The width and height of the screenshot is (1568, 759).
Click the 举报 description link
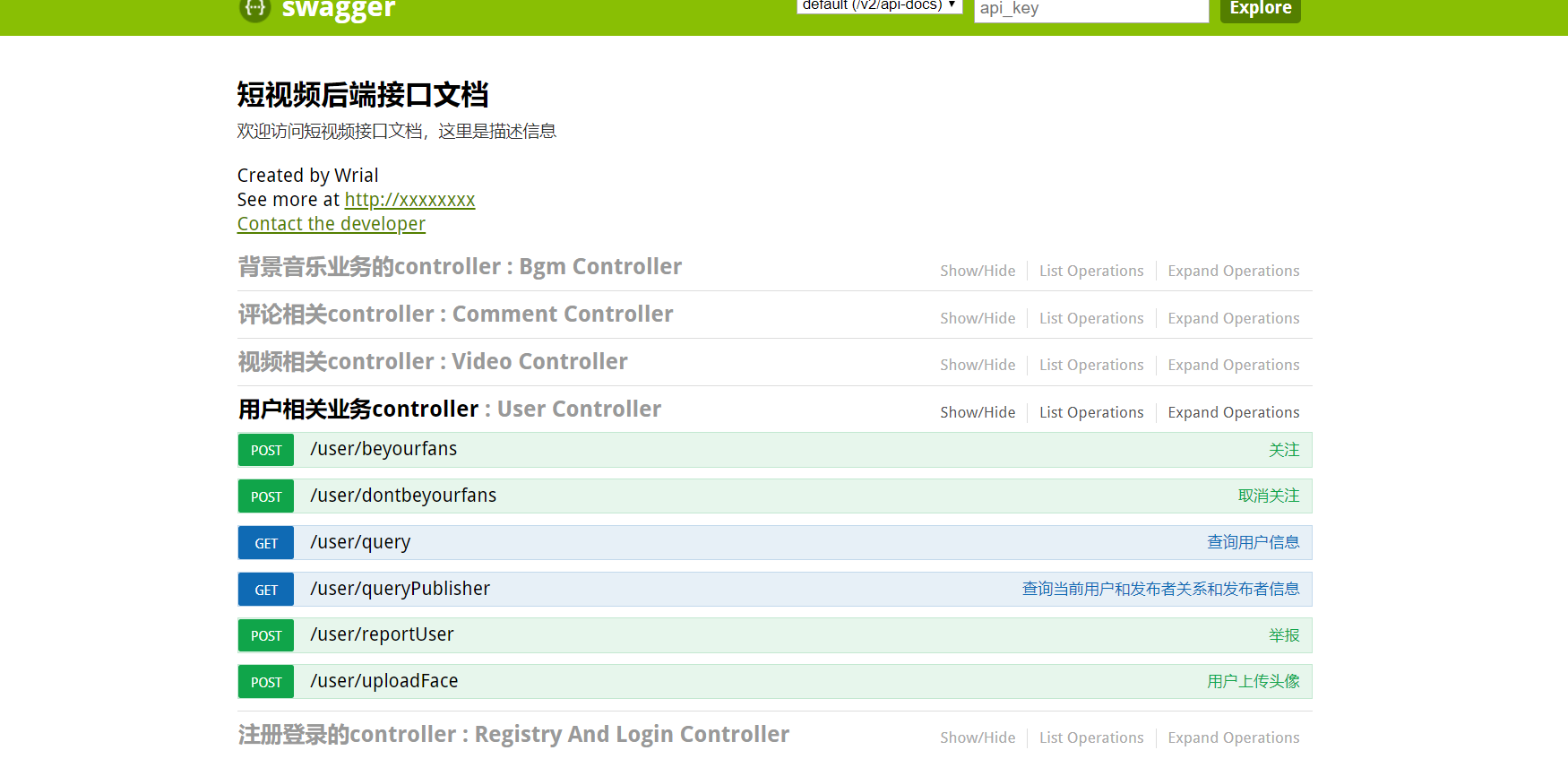1284,635
